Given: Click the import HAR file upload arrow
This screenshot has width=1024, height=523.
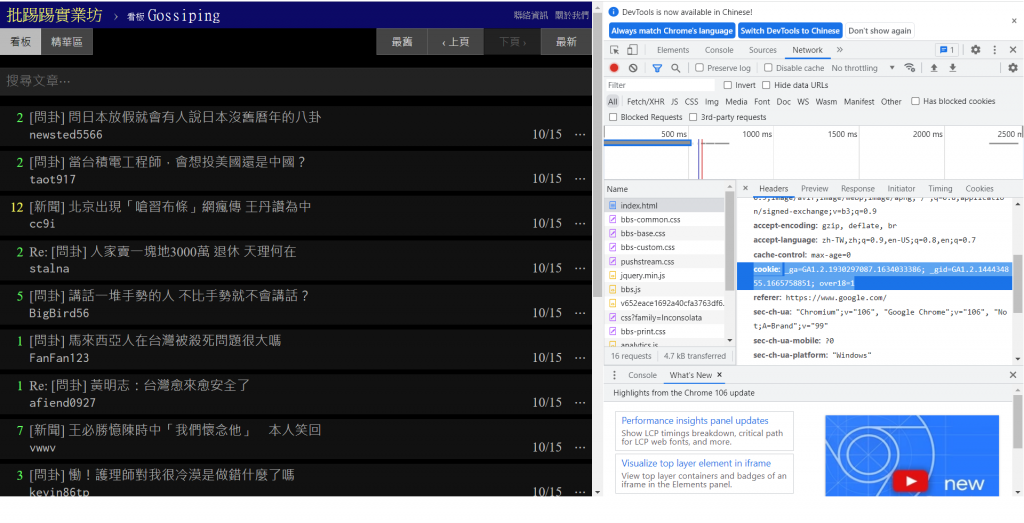Looking at the screenshot, I should 934,68.
